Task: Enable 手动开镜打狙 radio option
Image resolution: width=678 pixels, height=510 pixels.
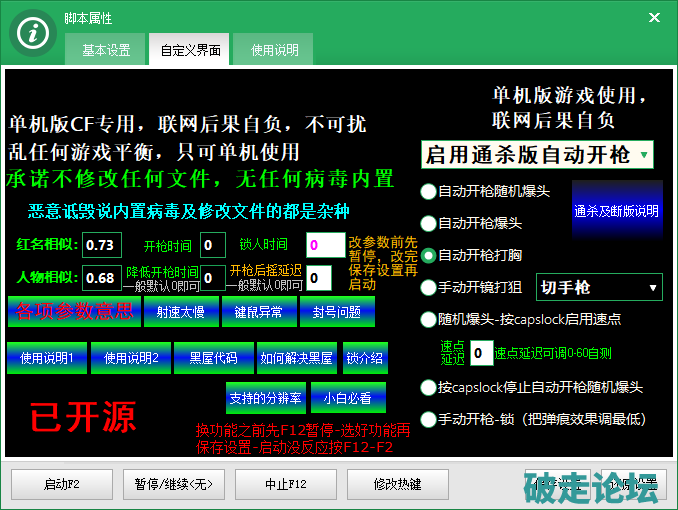Action: pos(428,288)
